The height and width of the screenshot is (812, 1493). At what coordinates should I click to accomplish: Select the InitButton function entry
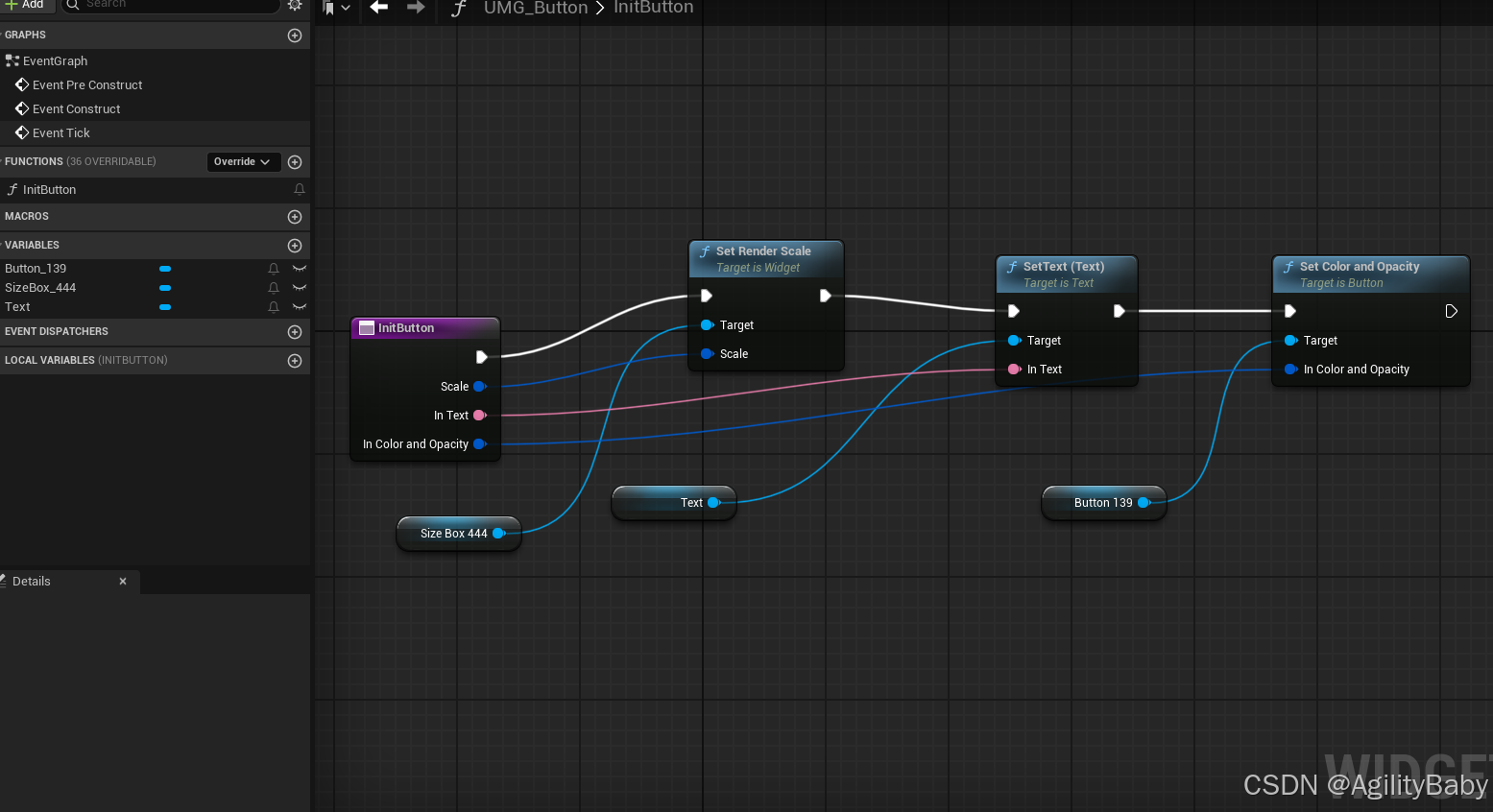point(49,190)
